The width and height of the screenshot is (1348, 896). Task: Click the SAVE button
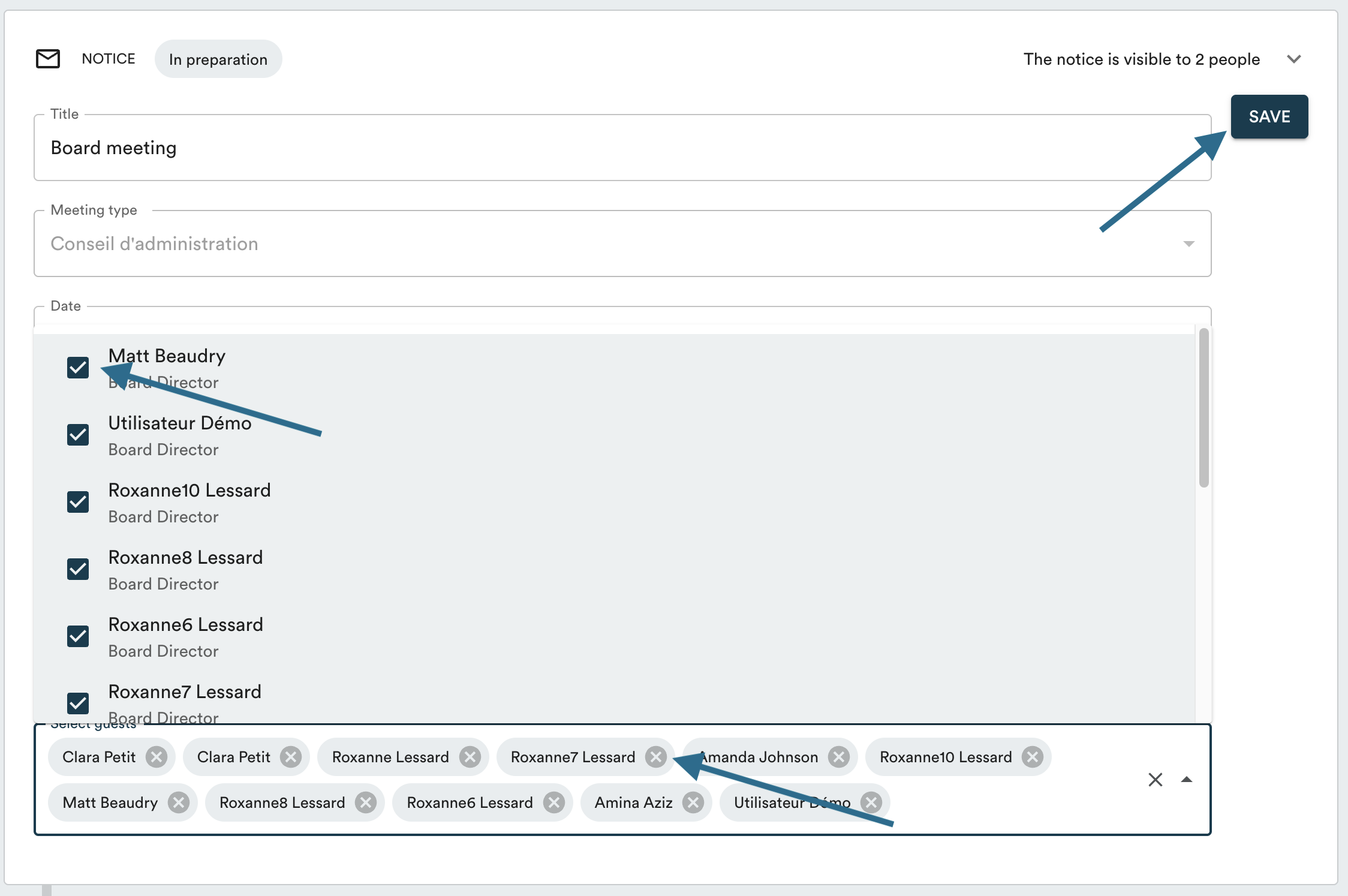click(x=1269, y=116)
